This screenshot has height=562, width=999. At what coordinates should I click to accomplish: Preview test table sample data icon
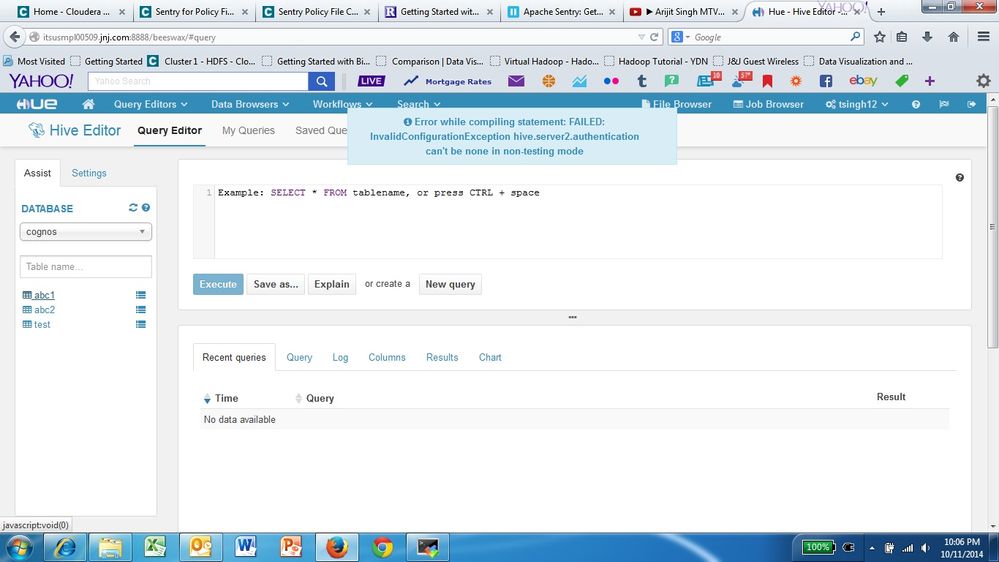(x=141, y=324)
